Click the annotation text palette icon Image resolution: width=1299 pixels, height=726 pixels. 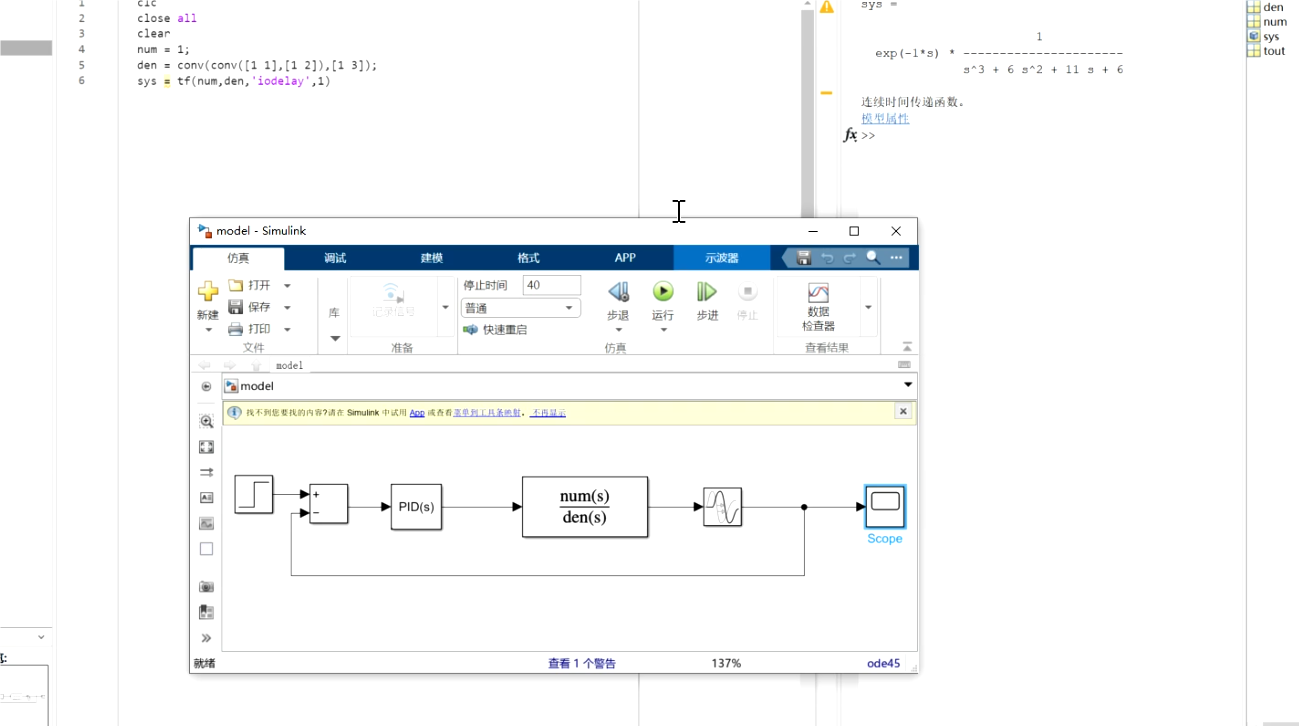(x=206, y=497)
